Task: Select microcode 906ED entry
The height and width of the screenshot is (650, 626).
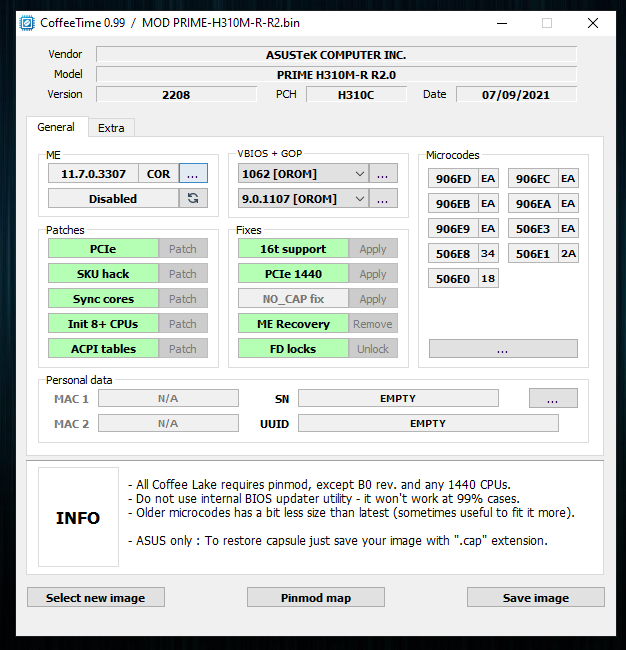Action: pyautogui.click(x=454, y=179)
